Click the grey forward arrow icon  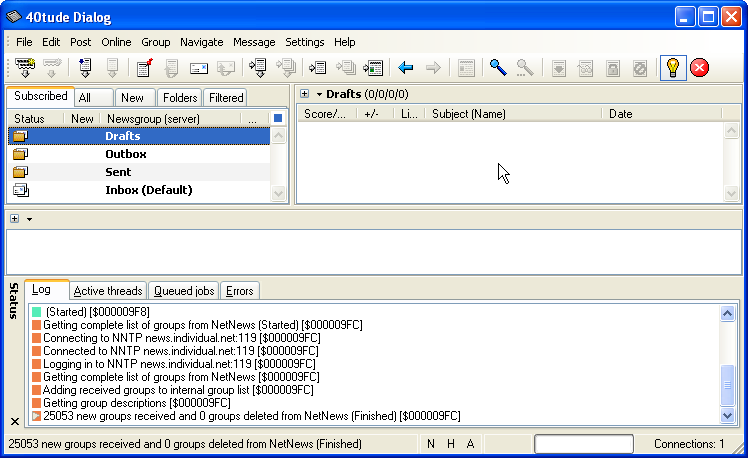(x=433, y=68)
